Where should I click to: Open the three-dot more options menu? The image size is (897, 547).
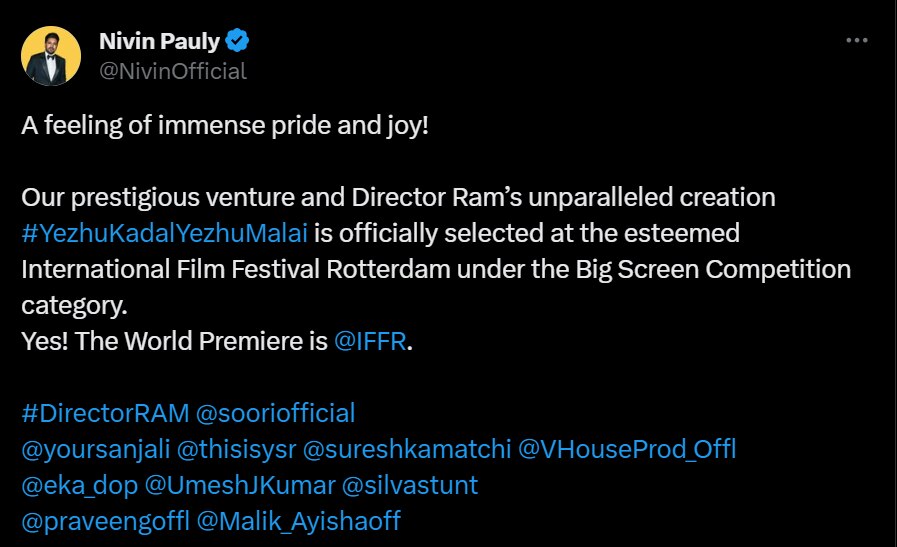click(857, 41)
